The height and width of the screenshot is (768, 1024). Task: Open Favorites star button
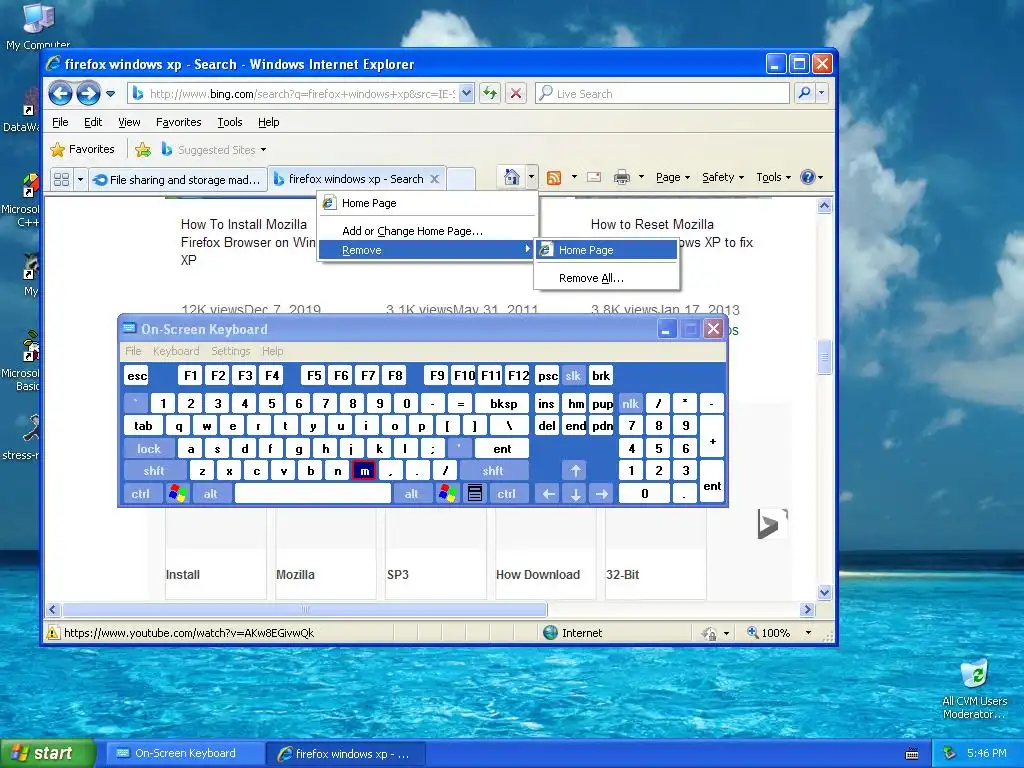(82, 150)
